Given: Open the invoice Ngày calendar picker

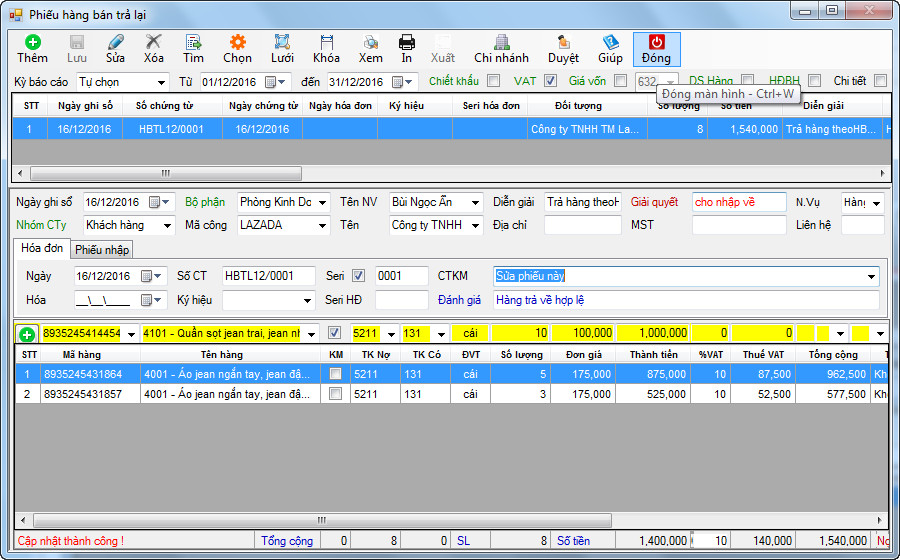Looking at the screenshot, I should coord(152,276).
